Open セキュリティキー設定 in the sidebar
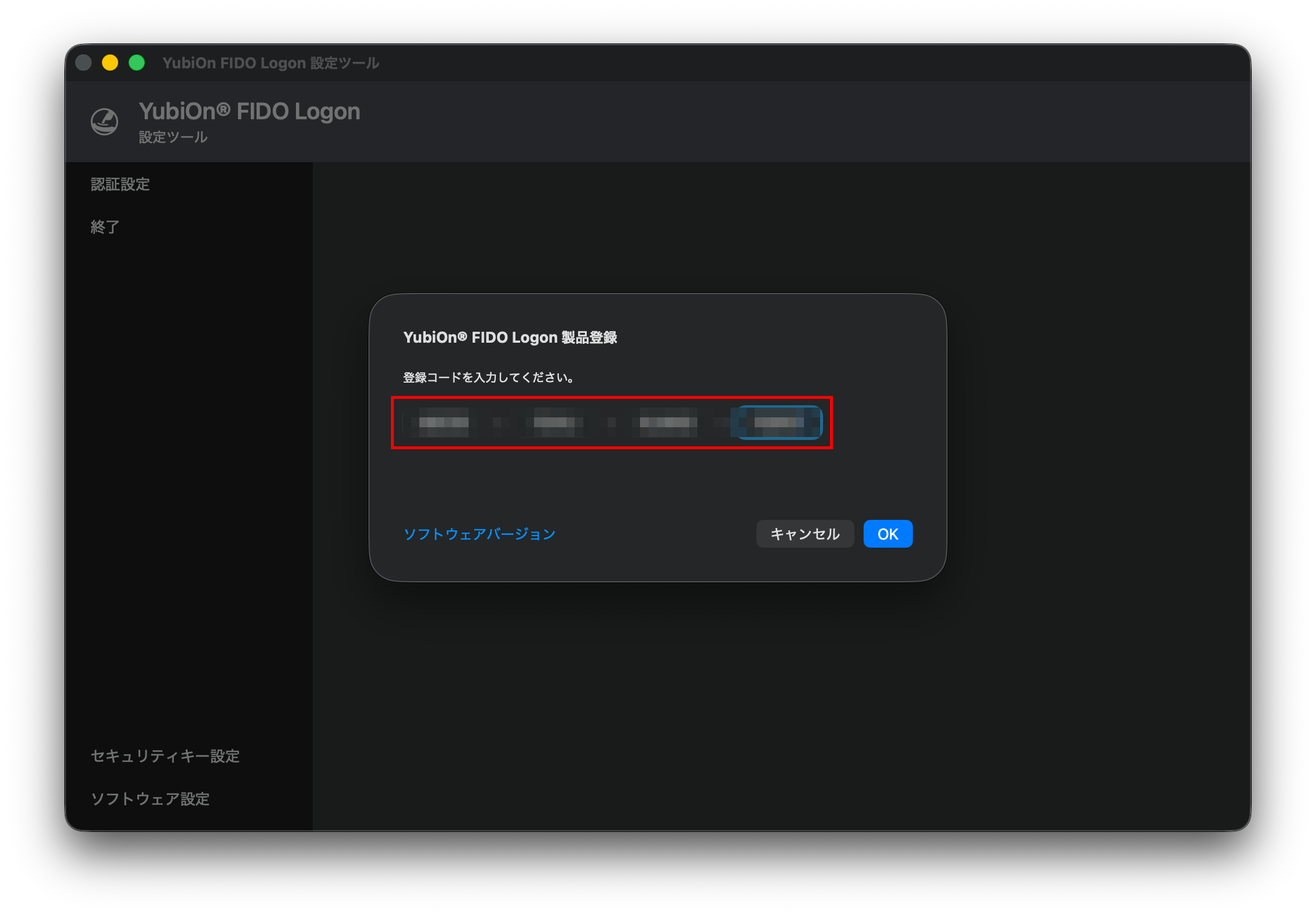 click(165, 755)
